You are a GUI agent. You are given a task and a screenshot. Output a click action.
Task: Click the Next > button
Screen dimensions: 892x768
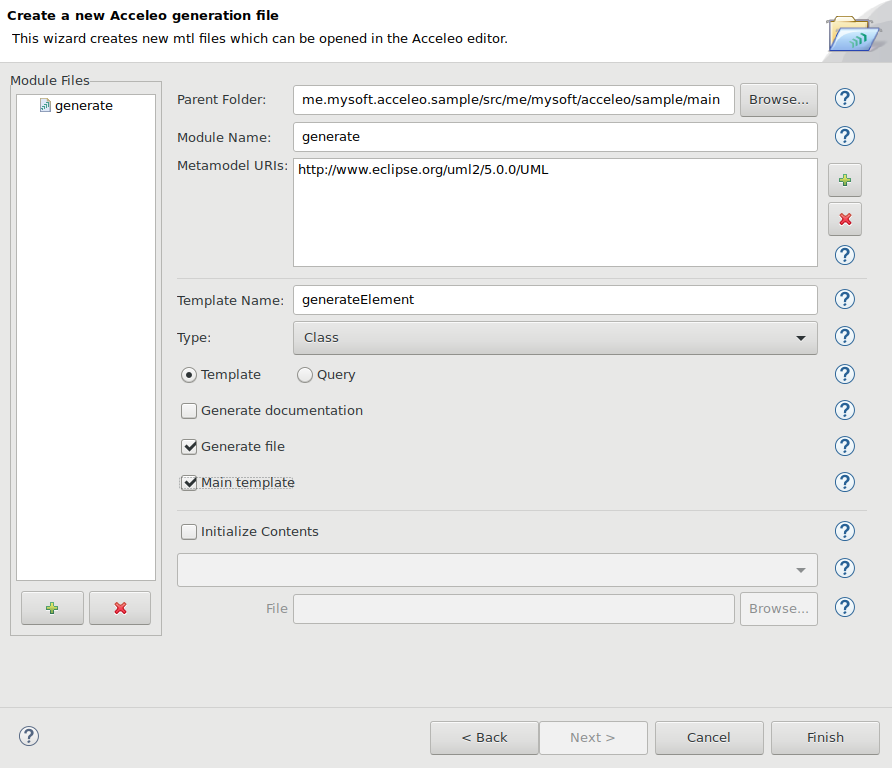pos(593,738)
